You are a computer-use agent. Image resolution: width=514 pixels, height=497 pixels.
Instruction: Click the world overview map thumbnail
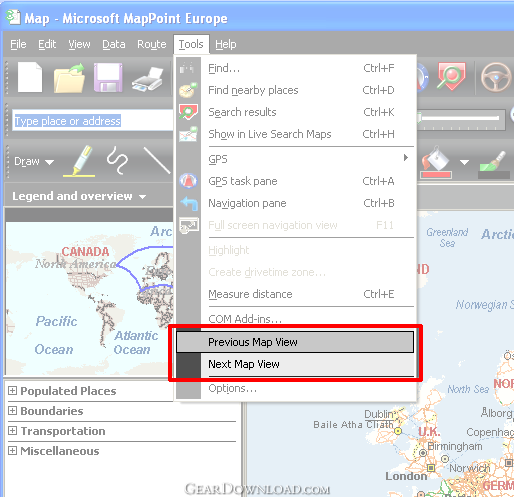click(89, 298)
